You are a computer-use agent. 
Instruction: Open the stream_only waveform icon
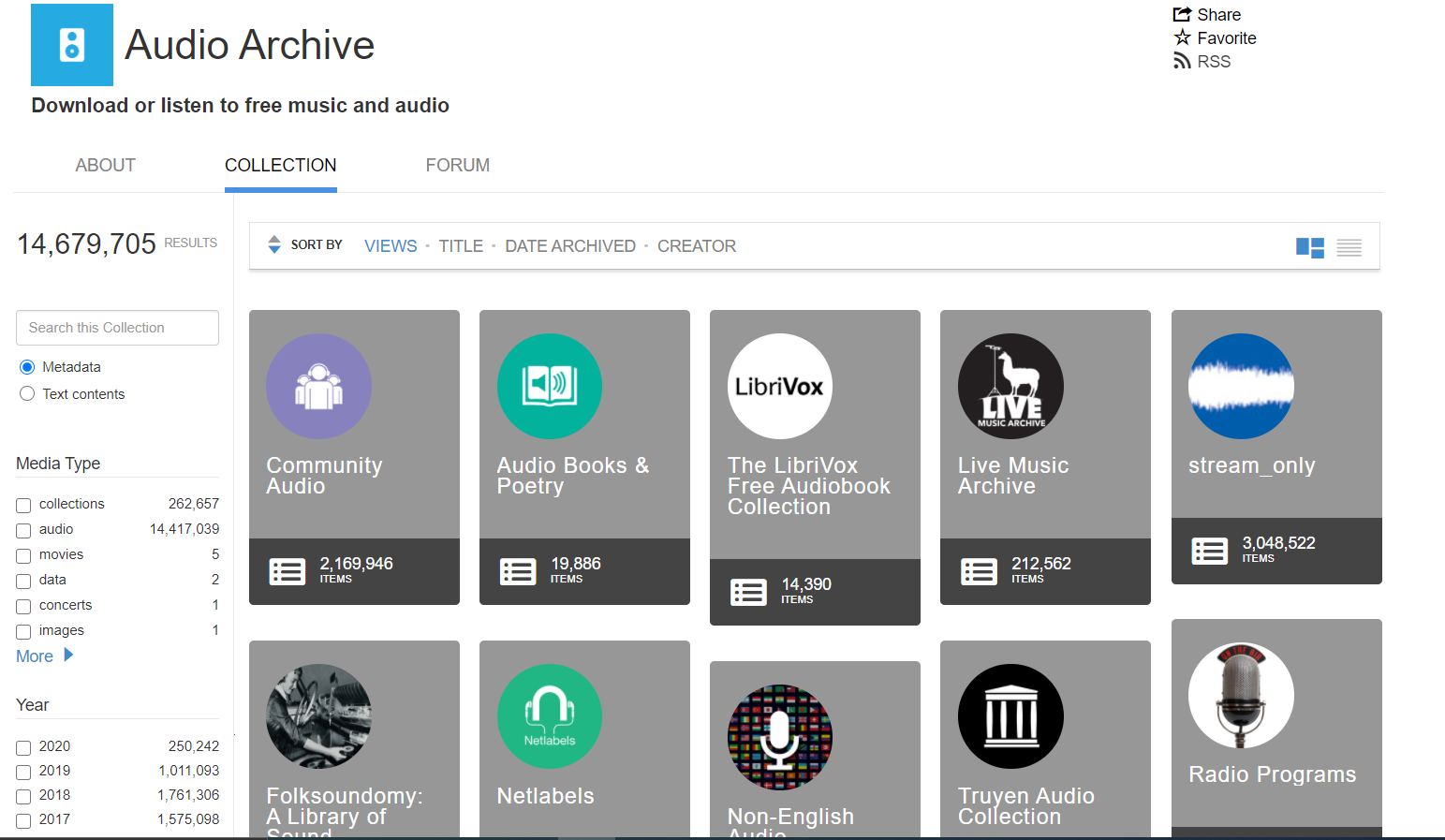pos(1241,386)
